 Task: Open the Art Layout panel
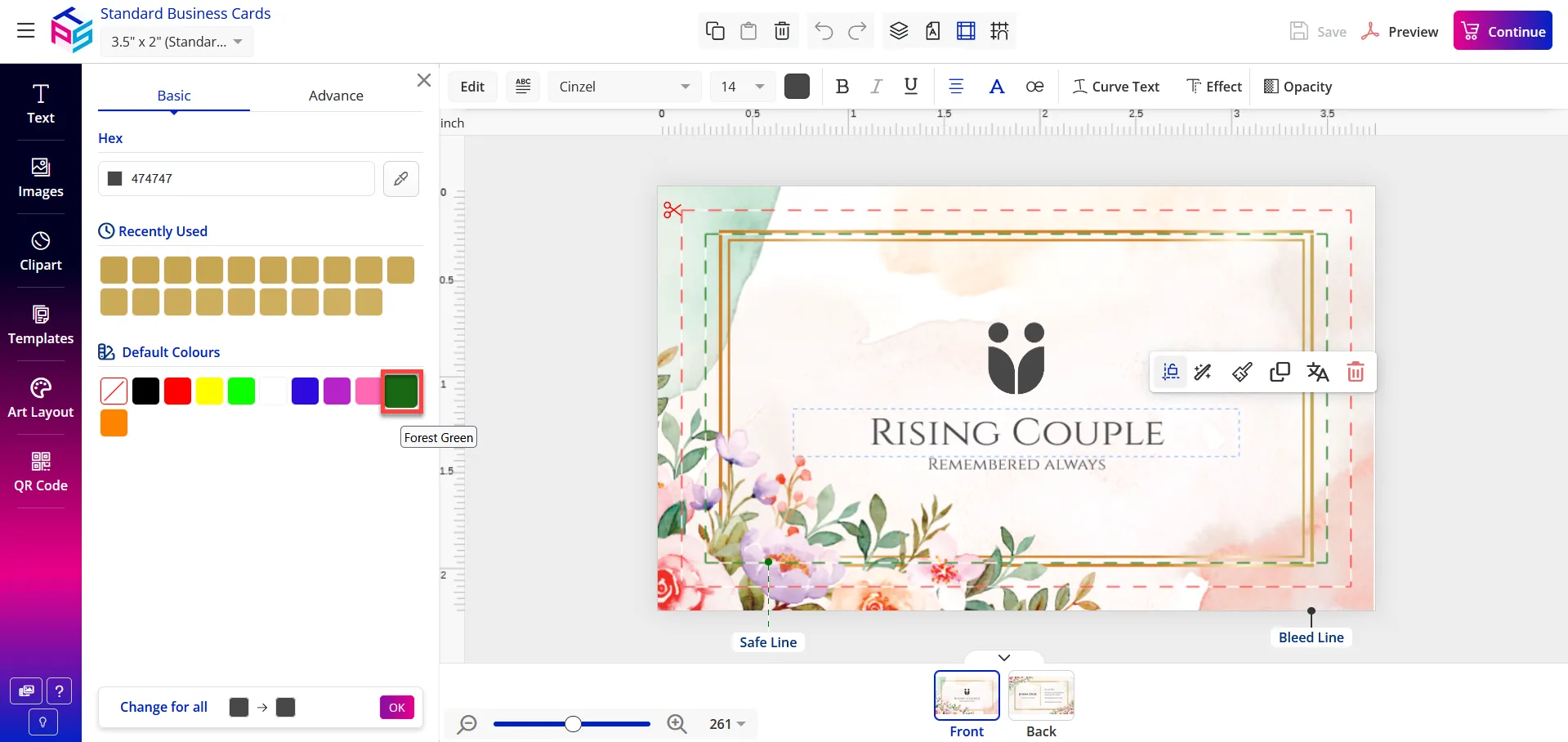pos(41,398)
